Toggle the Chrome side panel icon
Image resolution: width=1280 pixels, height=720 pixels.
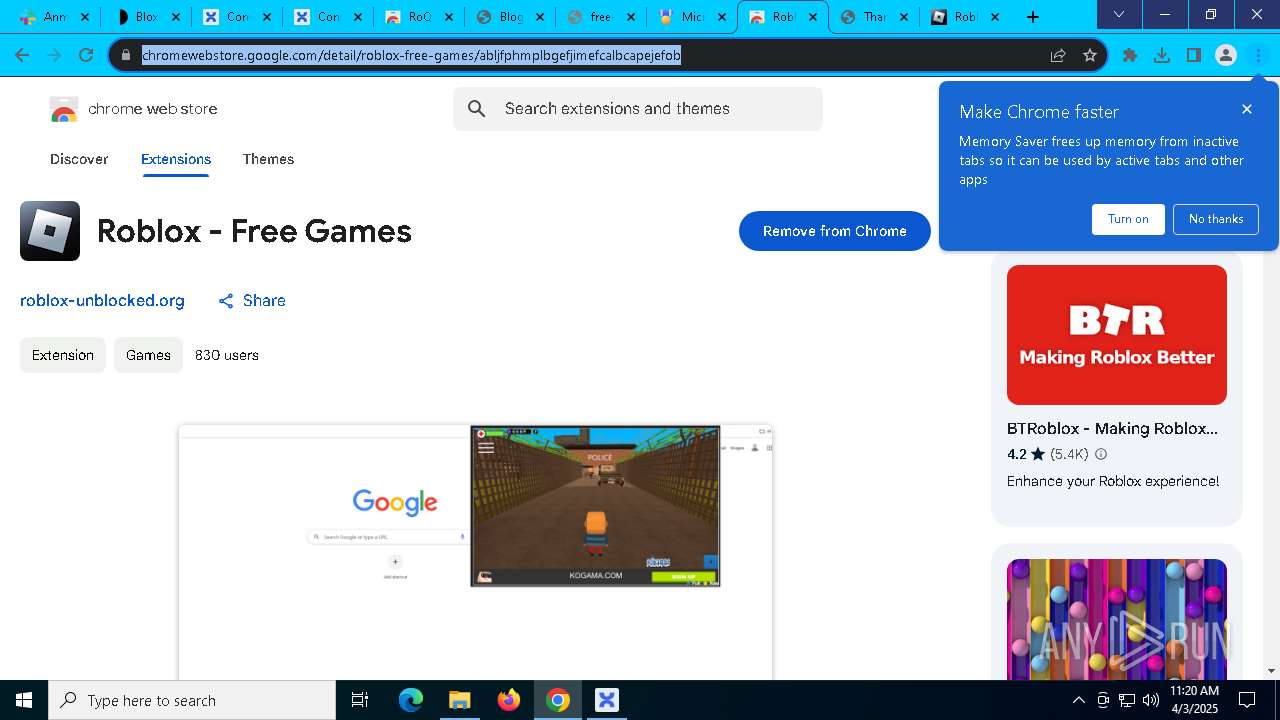[1194, 55]
